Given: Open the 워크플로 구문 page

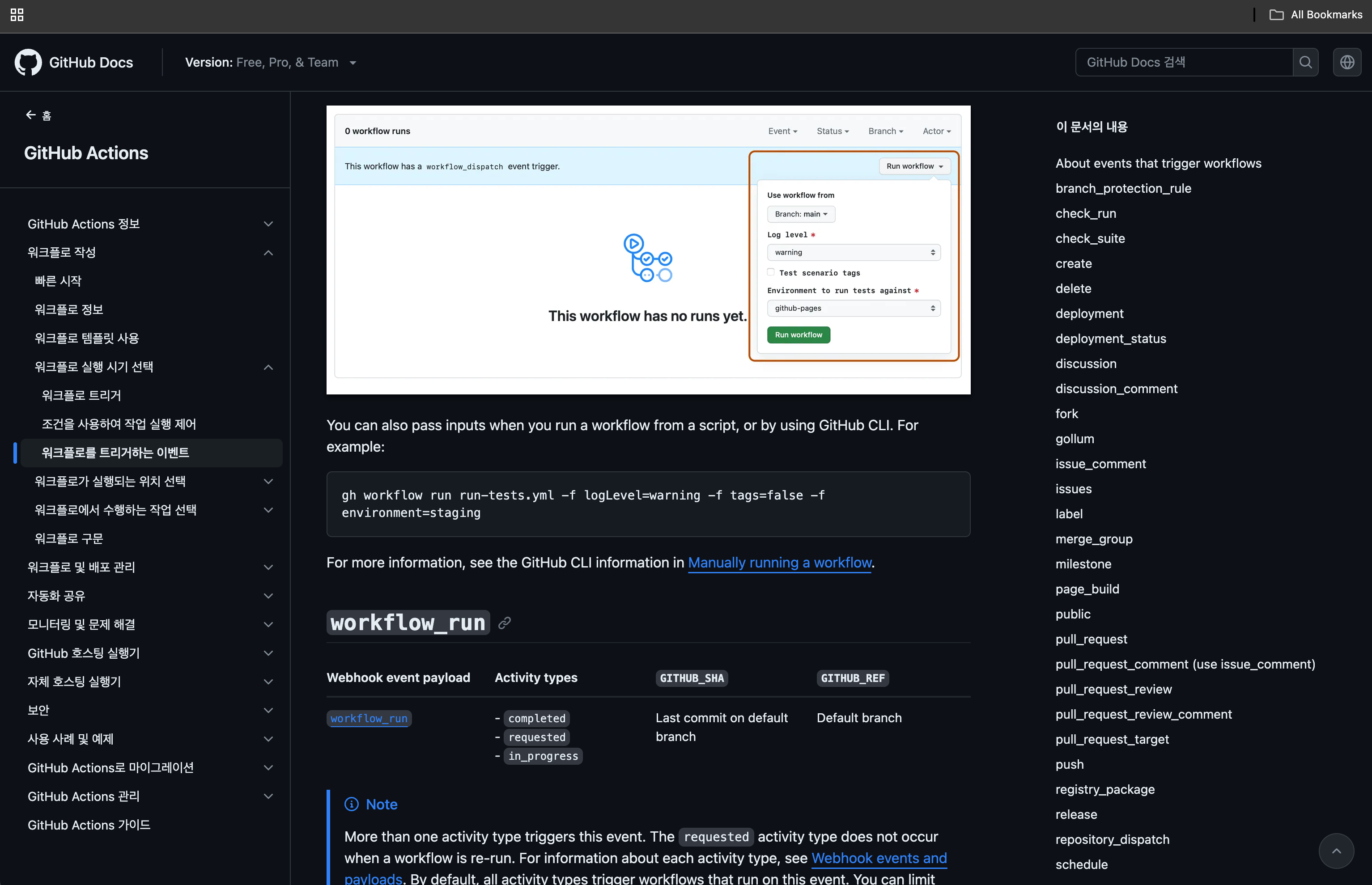Looking at the screenshot, I should tap(69, 538).
